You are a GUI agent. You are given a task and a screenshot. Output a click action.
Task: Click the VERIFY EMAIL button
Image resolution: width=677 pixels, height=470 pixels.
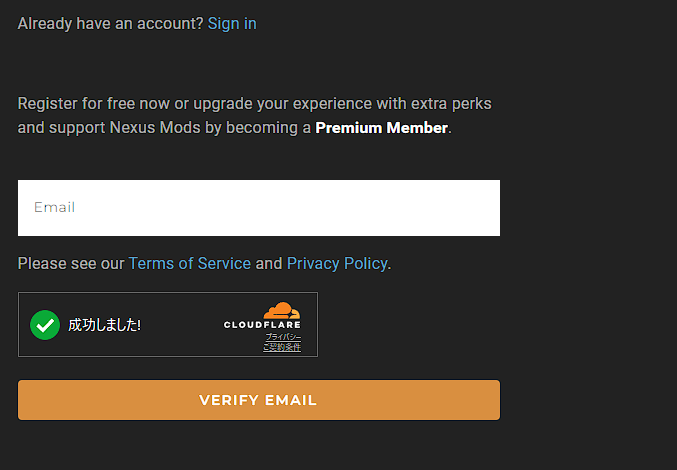[x=259, y=400]
